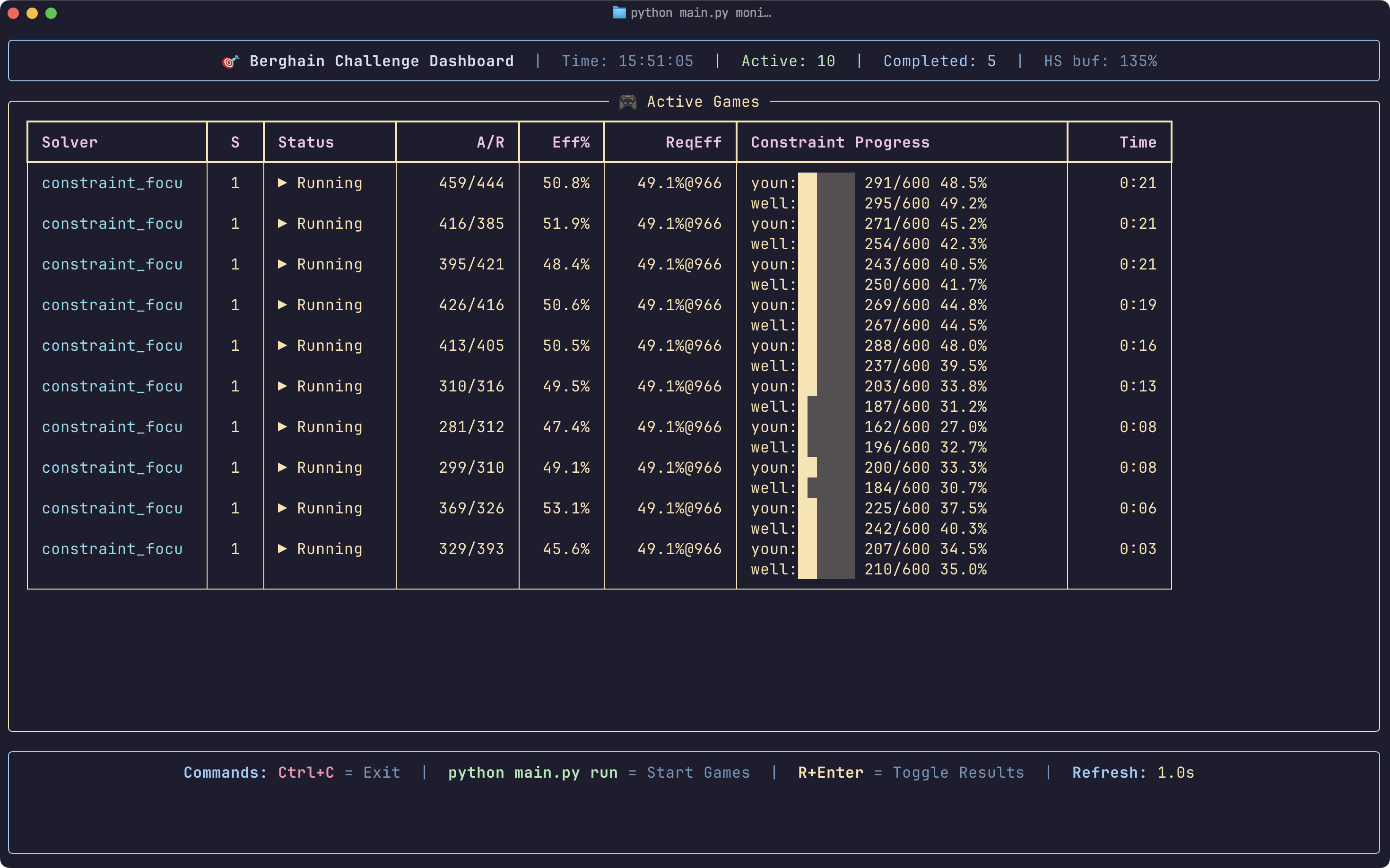Click the running arrow icon in the 310/316 row

pos(282,386)
